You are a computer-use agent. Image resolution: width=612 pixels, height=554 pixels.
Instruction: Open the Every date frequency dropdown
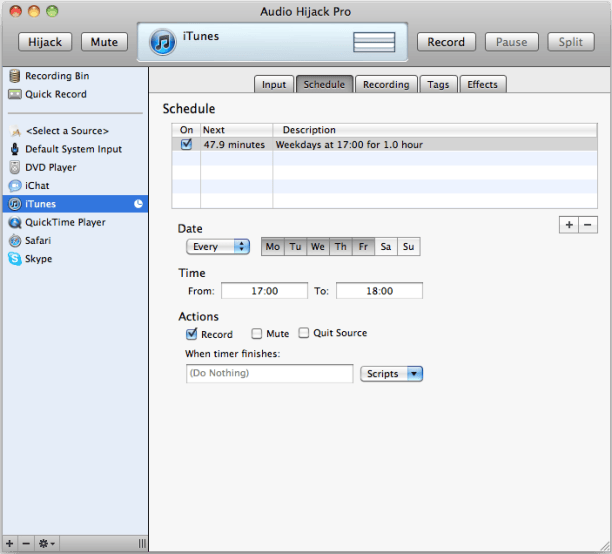click(x=218, y=246)
